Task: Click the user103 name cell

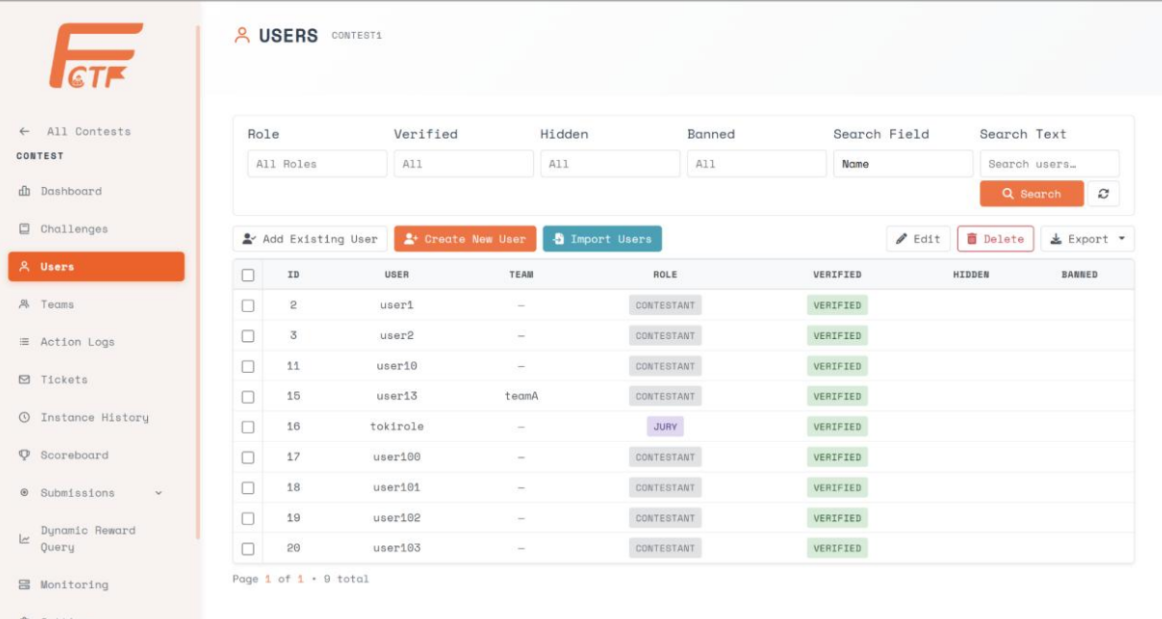Action: 396,549
